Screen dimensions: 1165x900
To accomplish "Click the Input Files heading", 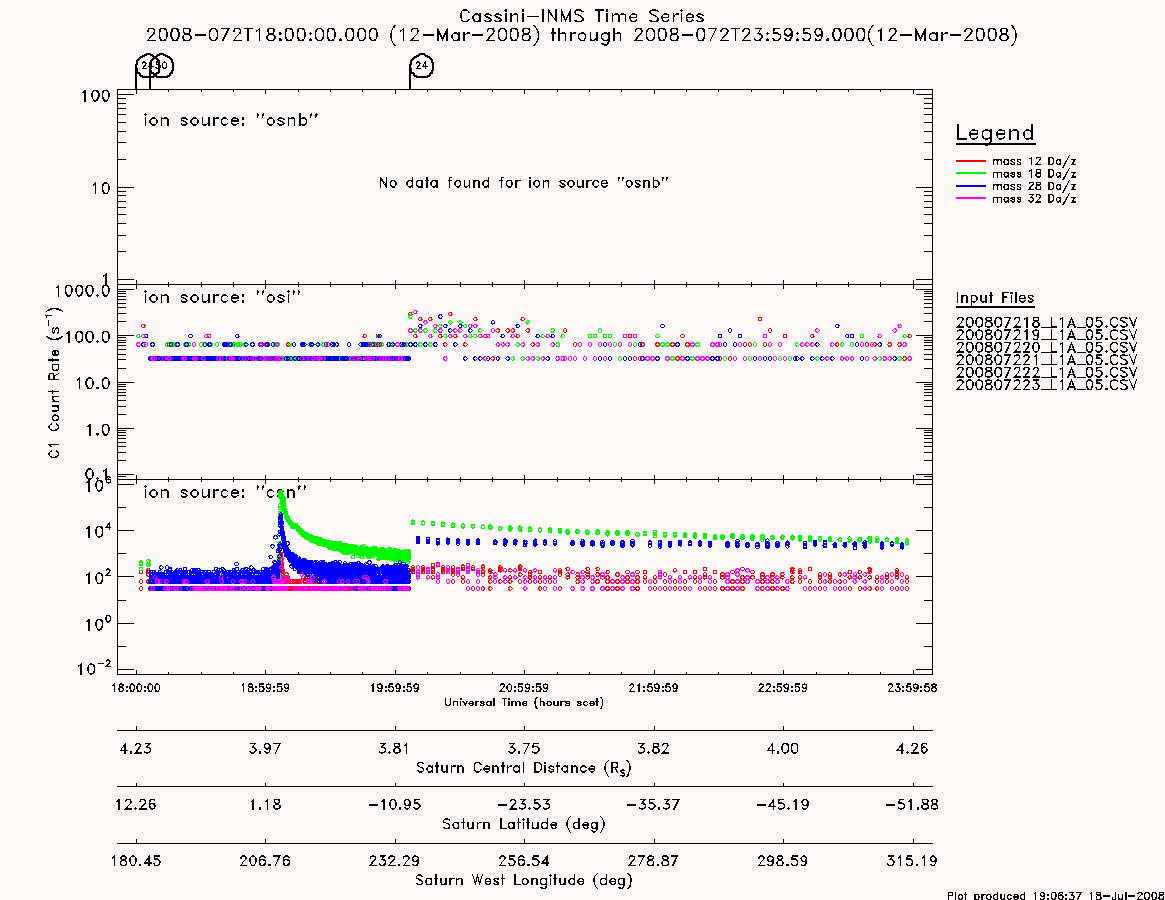I will 995,298.
